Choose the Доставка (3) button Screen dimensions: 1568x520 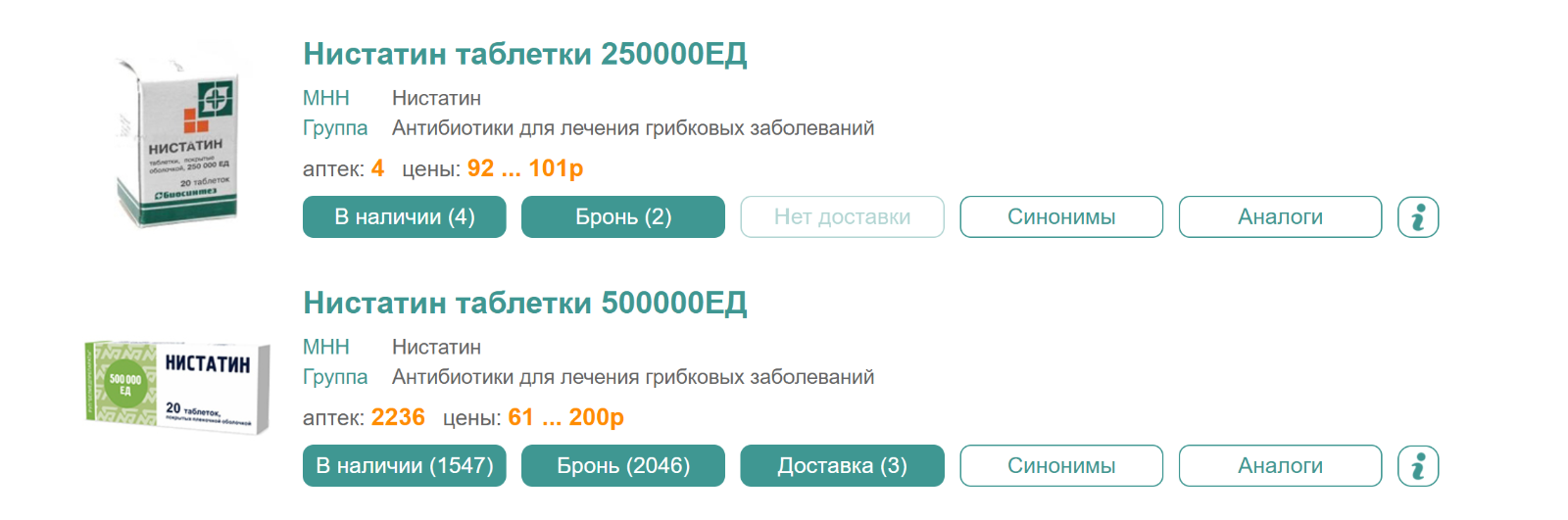click(843, 465)
